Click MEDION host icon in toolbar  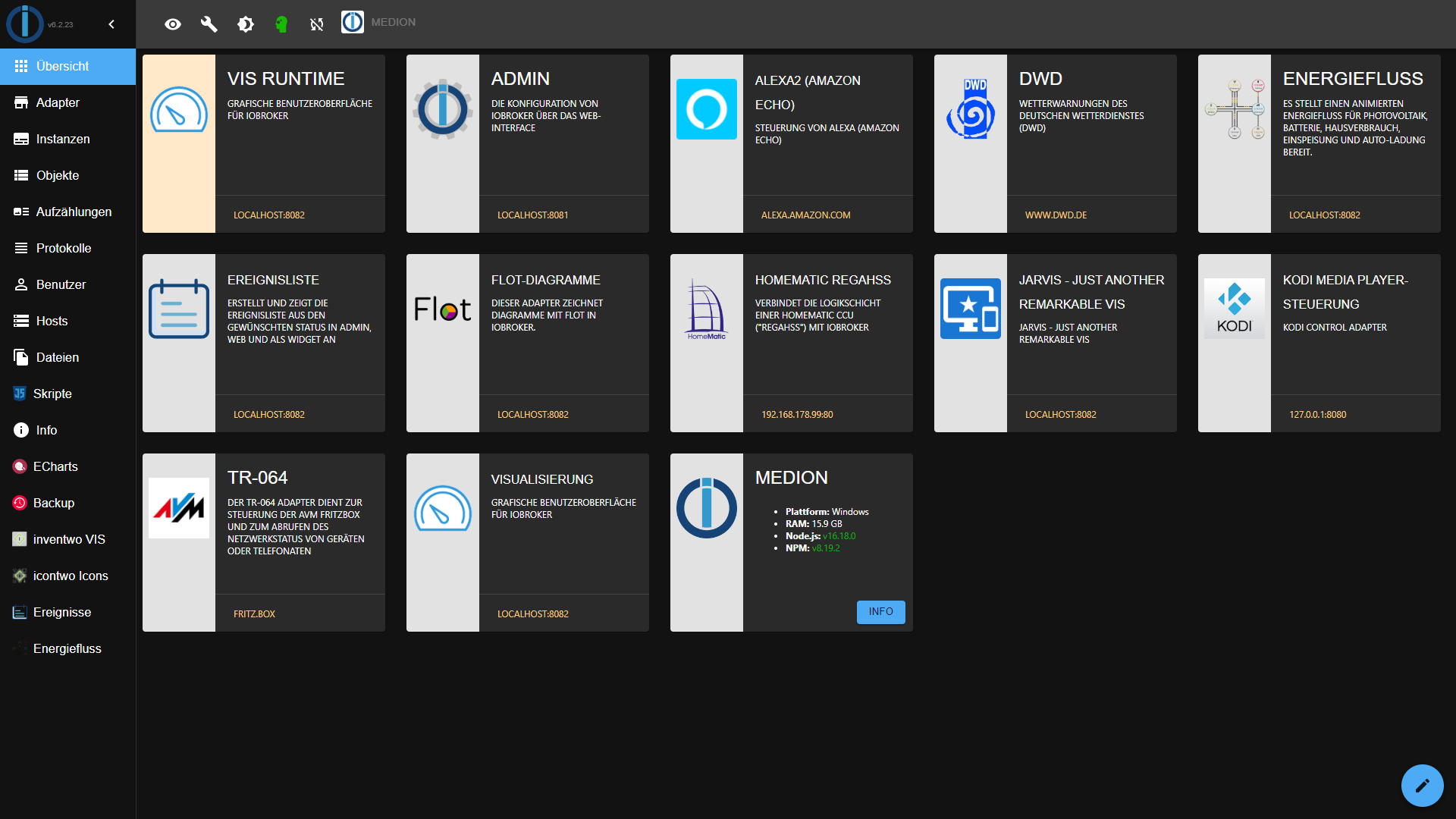coord(353,22)
